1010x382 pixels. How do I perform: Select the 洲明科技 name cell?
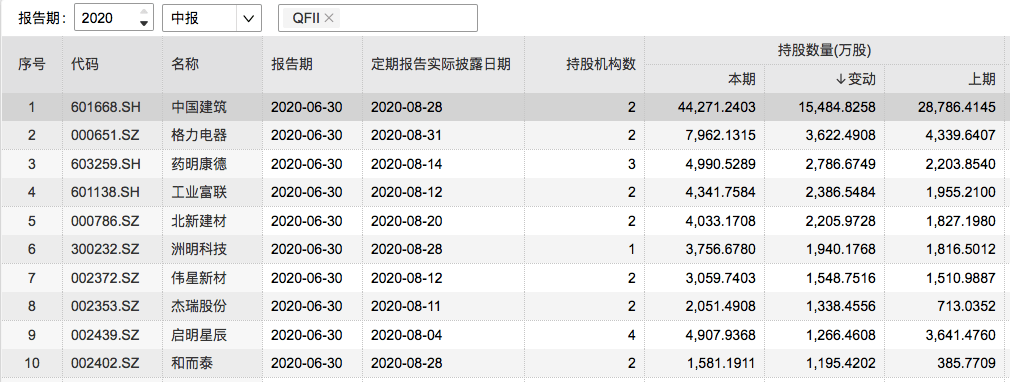click(199, 249)
